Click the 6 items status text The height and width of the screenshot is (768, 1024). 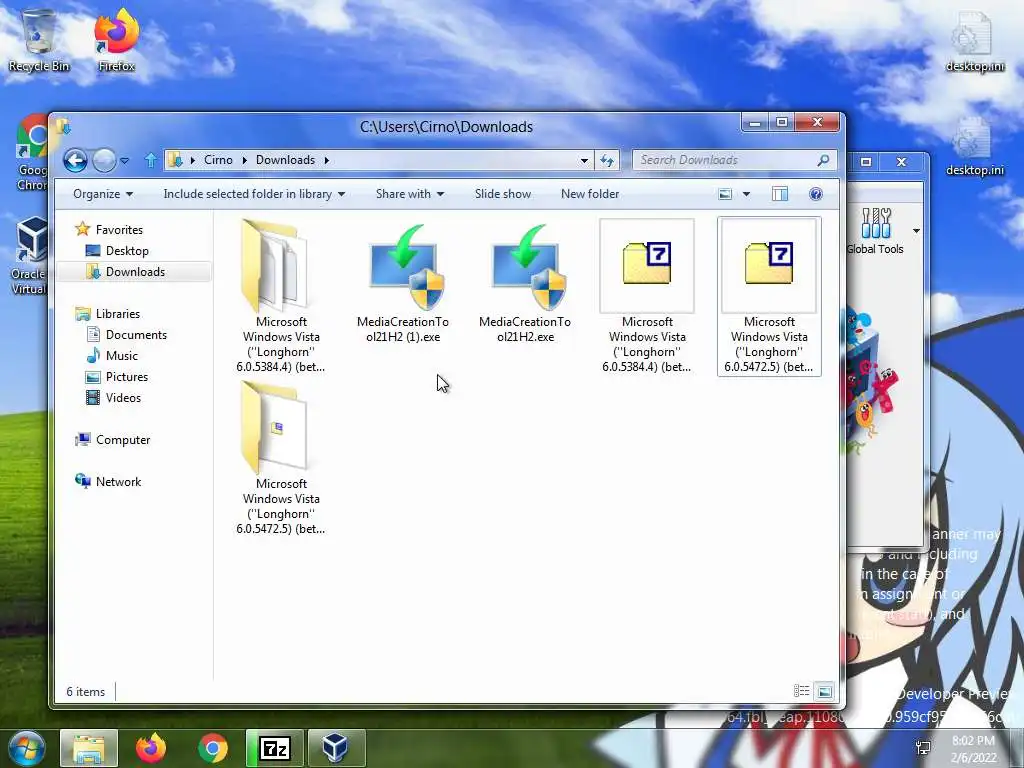(x=86, y=692)
